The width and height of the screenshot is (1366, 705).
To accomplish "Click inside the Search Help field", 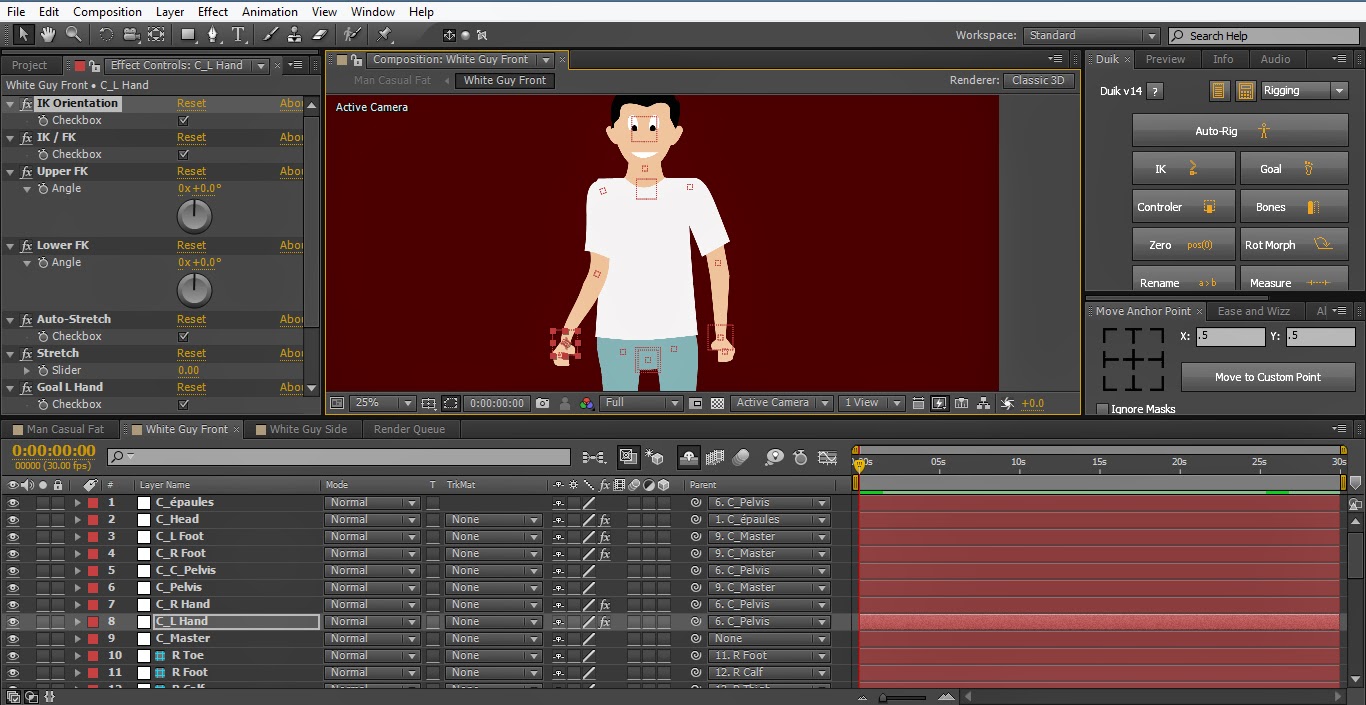I will coord(1267,35).
